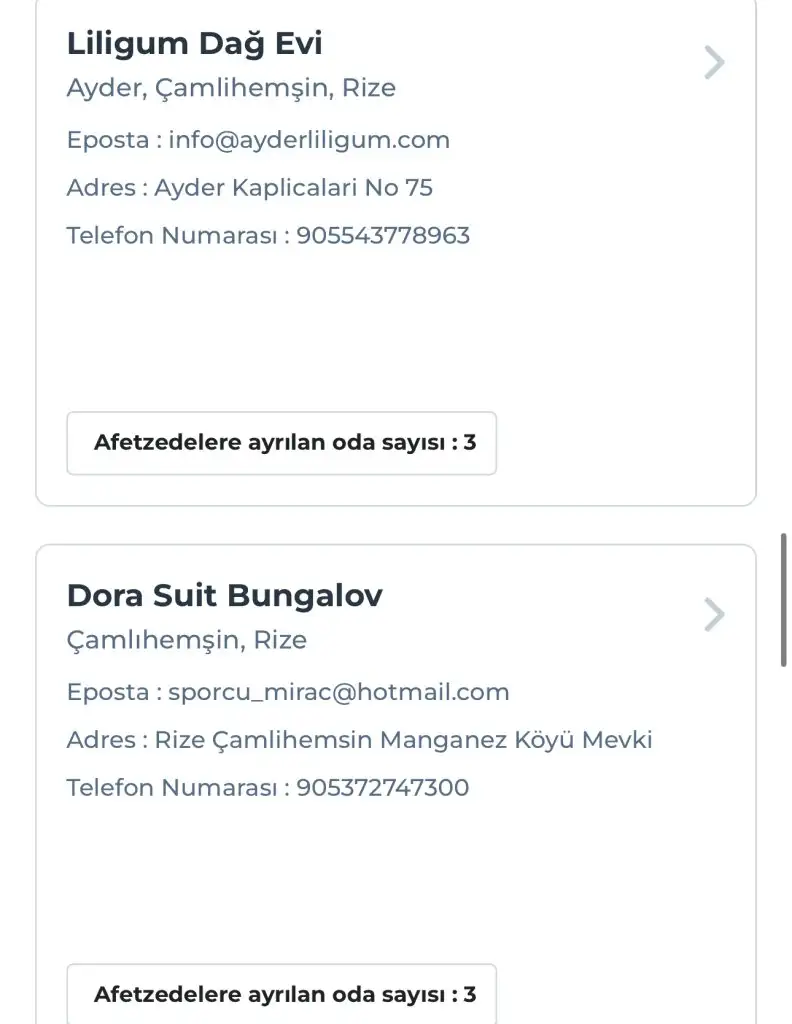The image size is (792, 1024).
Task: Expand Liligum Dağ Evi details chevron
Action: click(714, 62)
